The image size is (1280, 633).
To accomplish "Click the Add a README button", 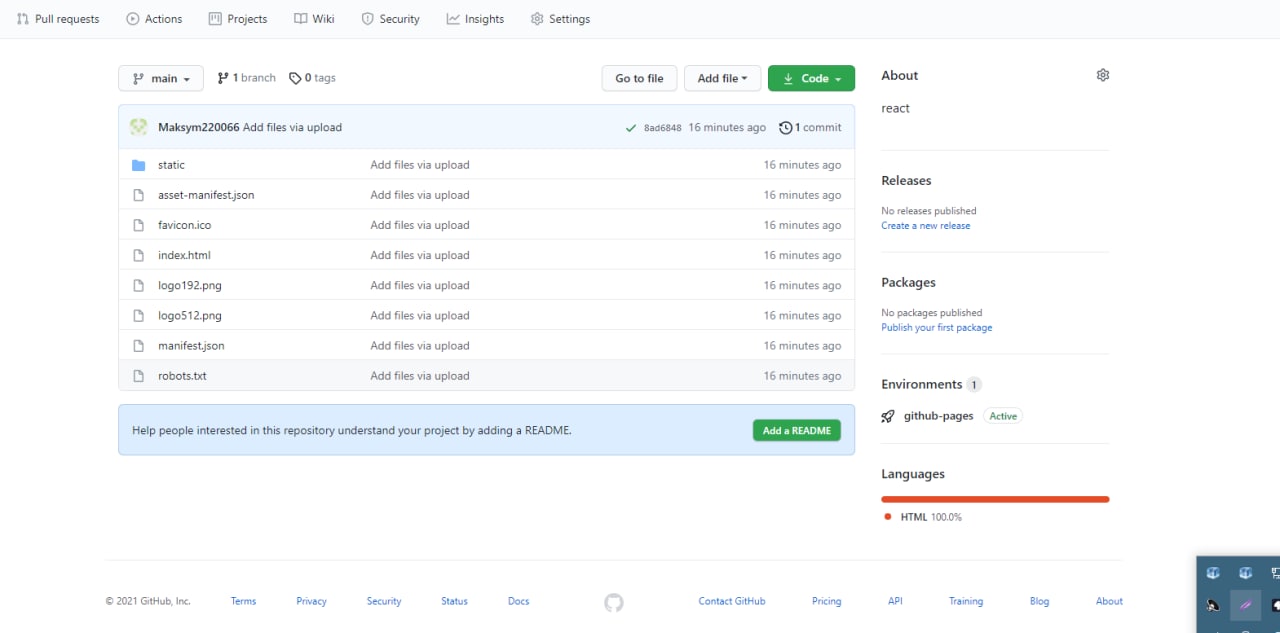I will (797, 430).
